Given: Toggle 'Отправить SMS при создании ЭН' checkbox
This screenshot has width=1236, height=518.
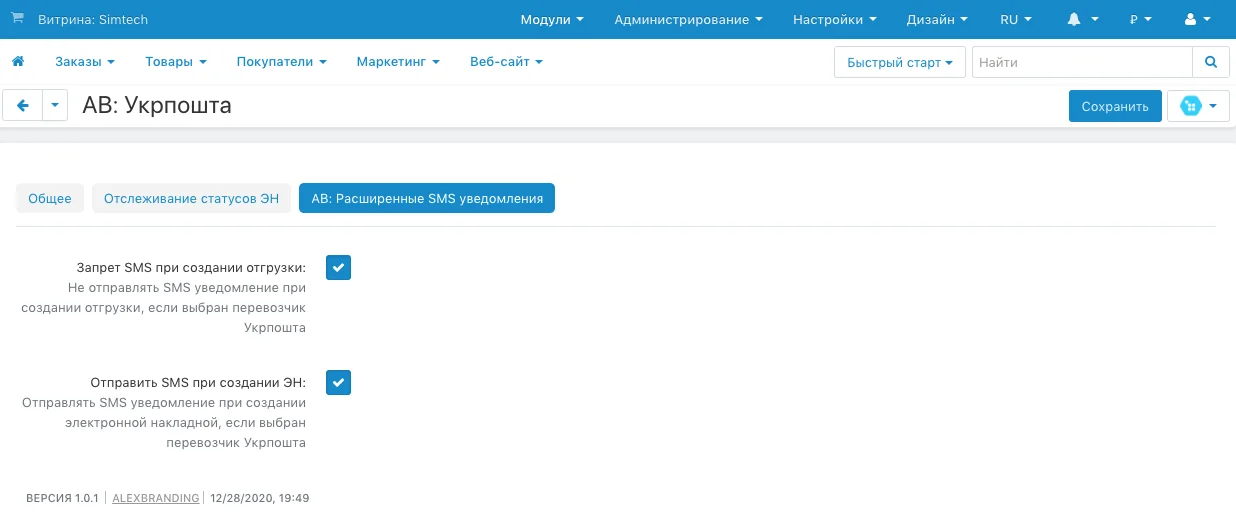Looking at the screenshot, I should coord(338,382).
